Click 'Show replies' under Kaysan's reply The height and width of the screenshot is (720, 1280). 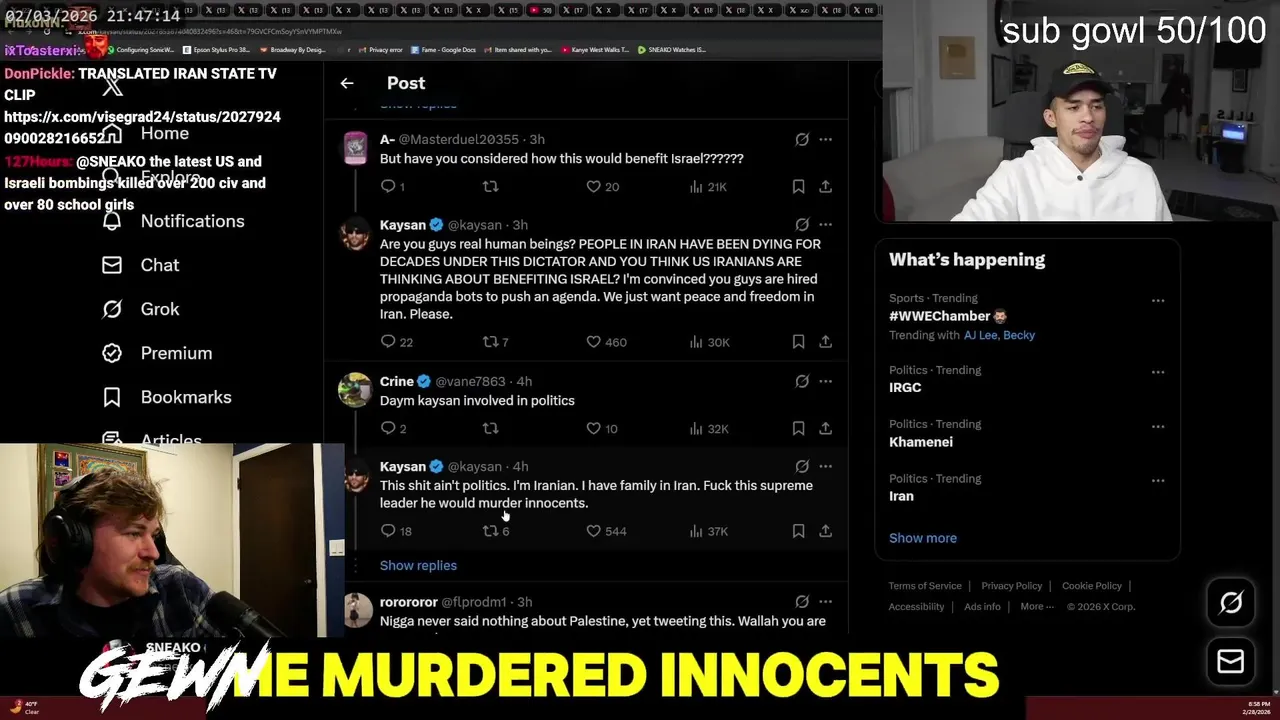(x=418, y=565)
